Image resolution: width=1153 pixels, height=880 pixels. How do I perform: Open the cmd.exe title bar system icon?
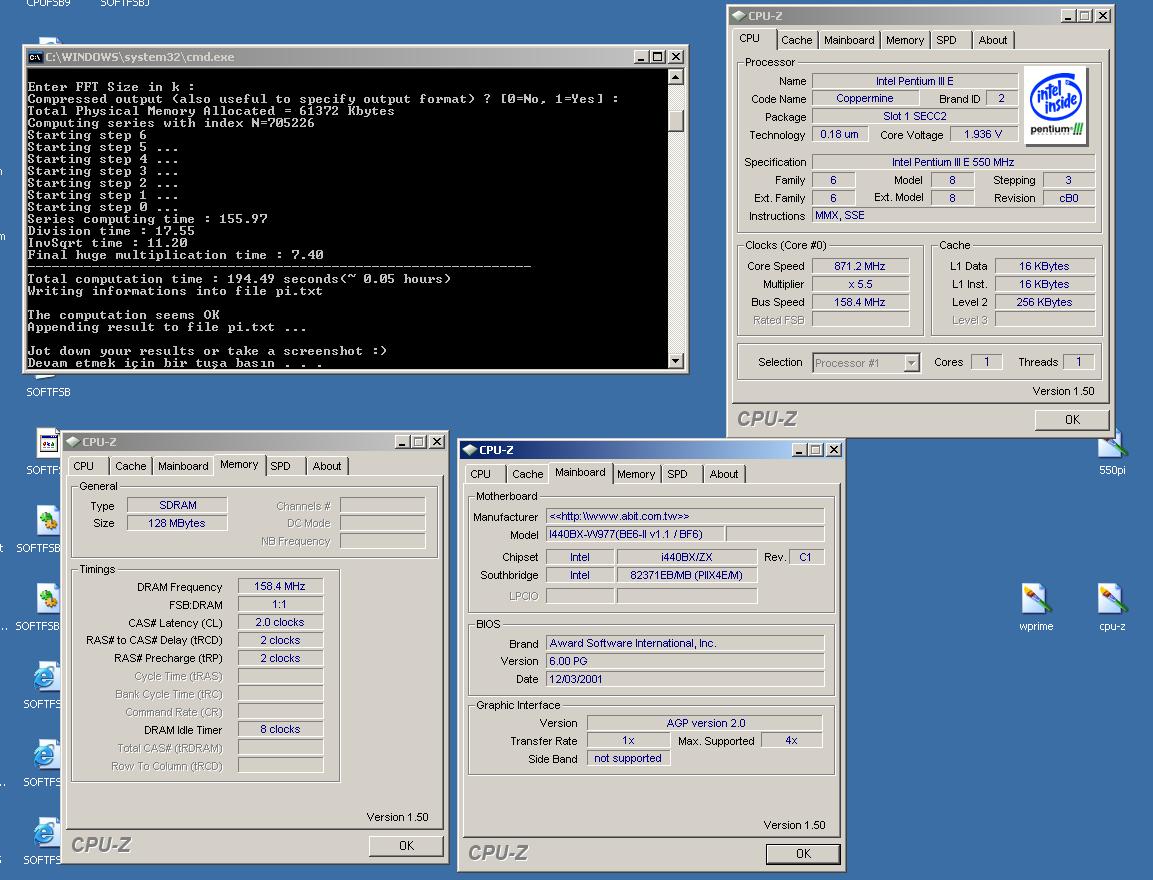coord(35,57)
